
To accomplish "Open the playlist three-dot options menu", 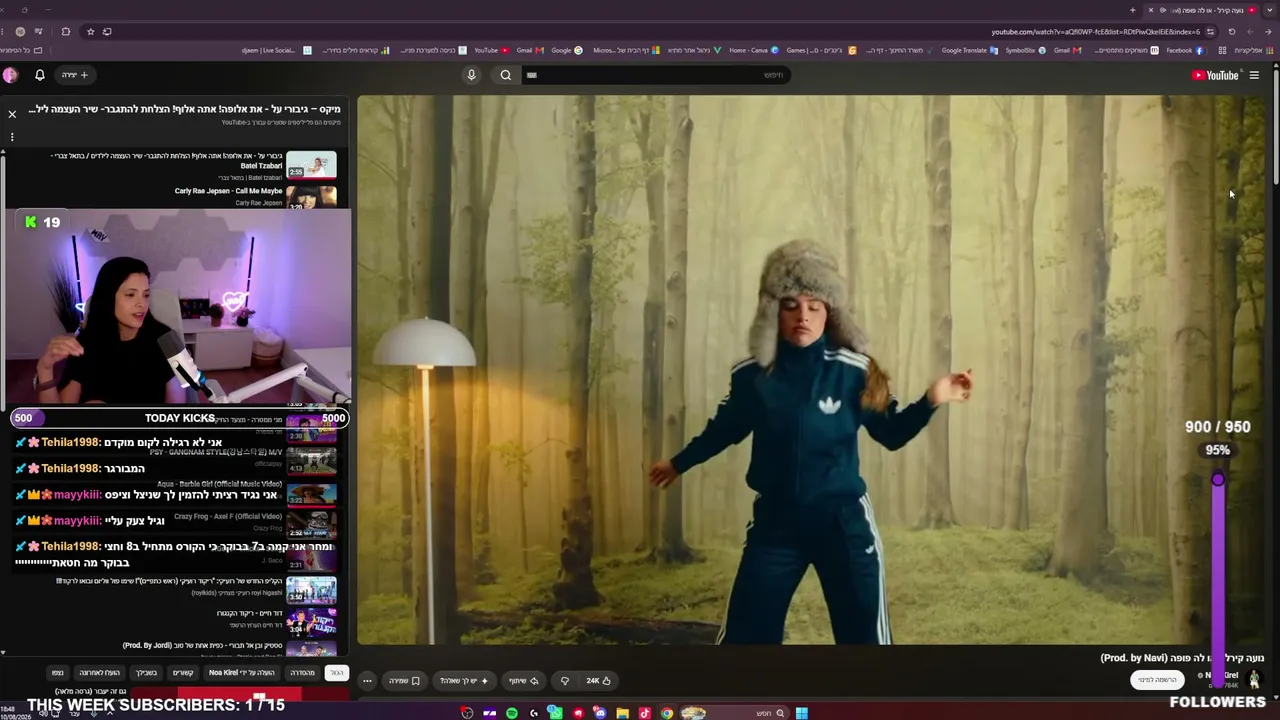I will coord(12,137).
